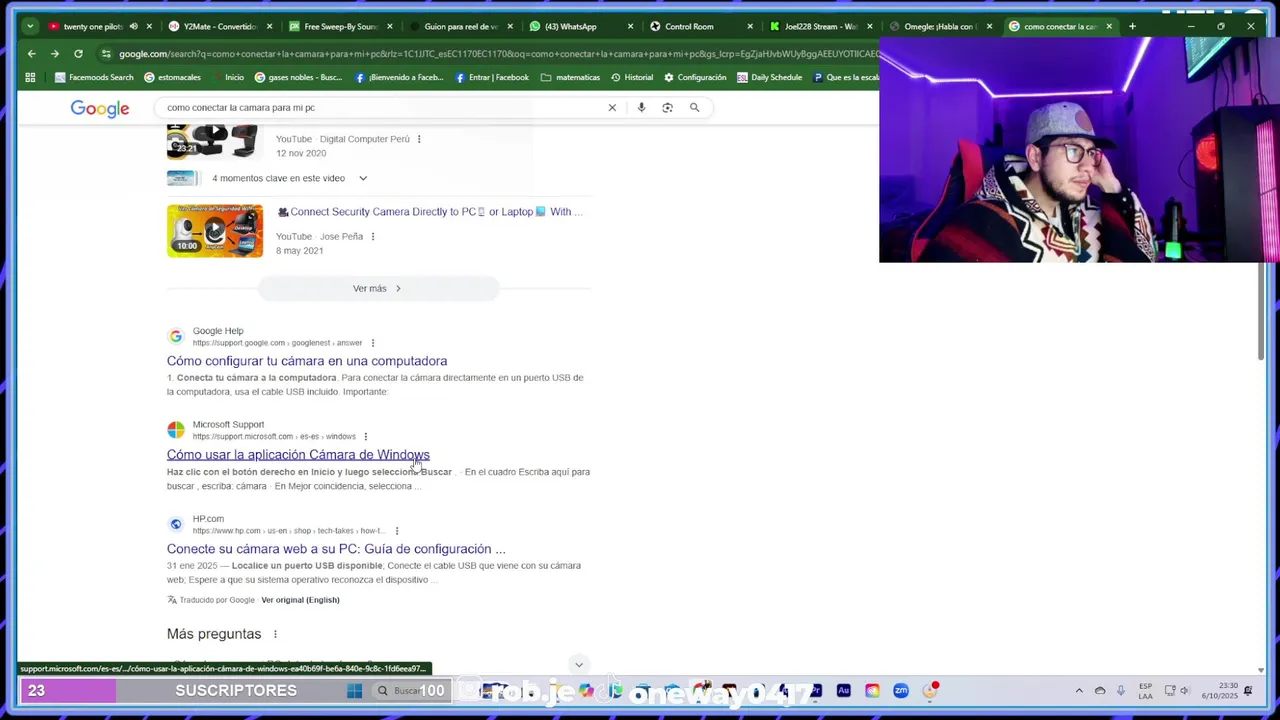The image size is (1280, 720).
Task: Open more options for Google Help result
Action: [x=373, y=343]
